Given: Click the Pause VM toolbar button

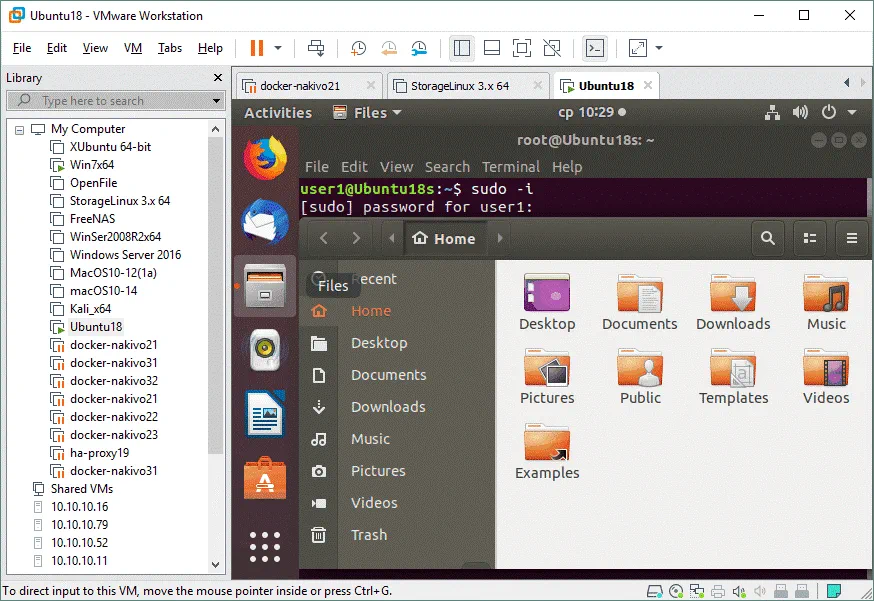Looking at the screenshot, I should pyautogui.click(x=256, y=48).
